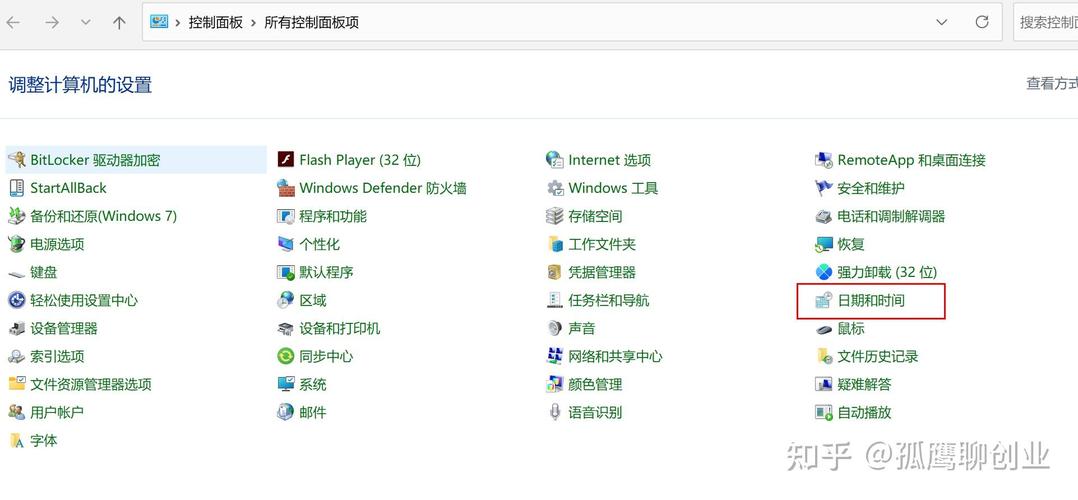Viewport: 1078px width, 500px height.
Task: Click the 声音 speaker icon
Action: tap(555, 328)
